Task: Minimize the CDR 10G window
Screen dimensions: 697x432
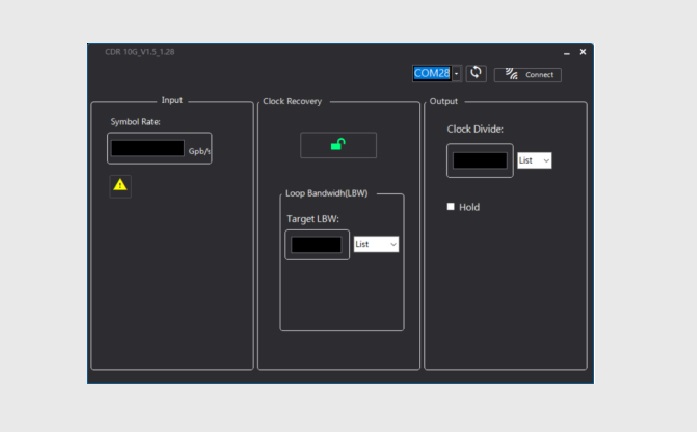Action: tap(567, 52)
